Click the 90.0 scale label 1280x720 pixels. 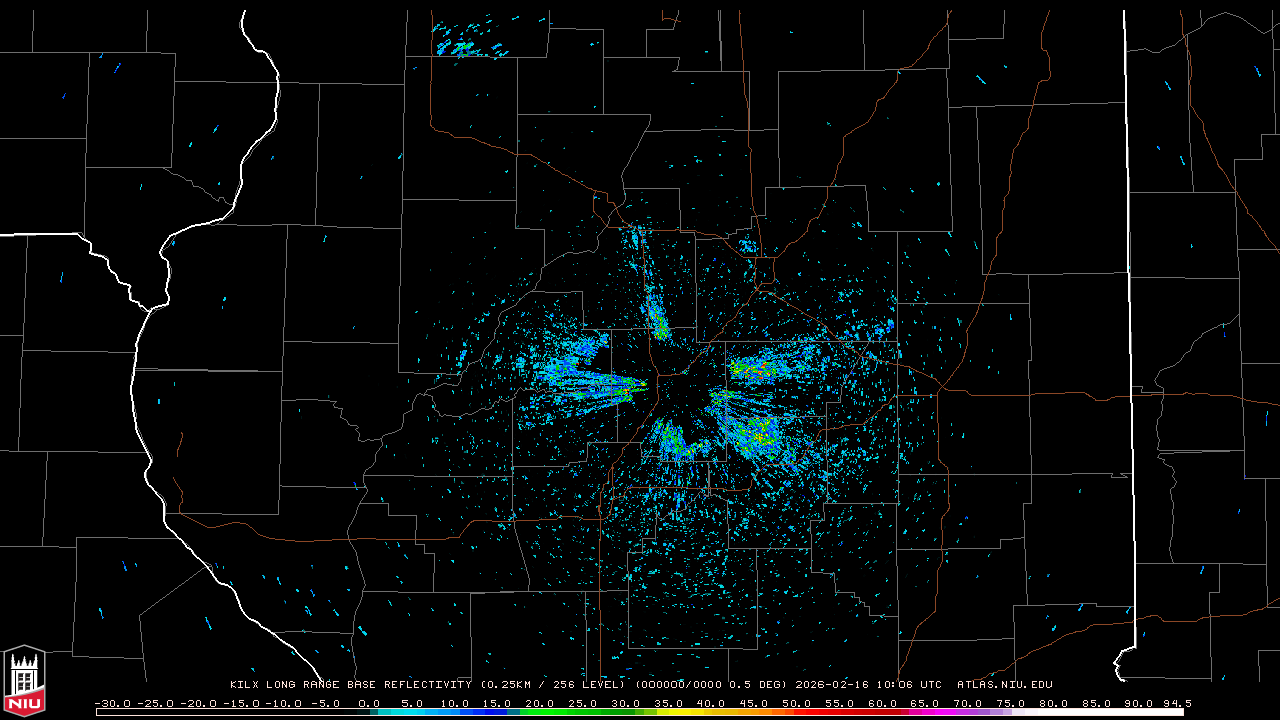(x=1139, y=703)
